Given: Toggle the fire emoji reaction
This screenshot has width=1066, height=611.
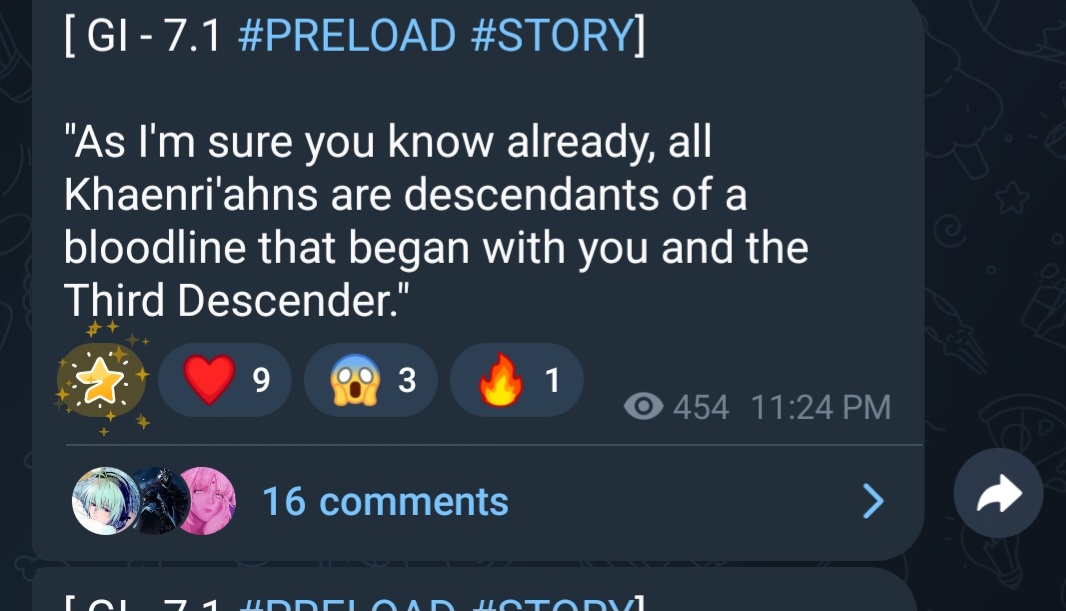Looking at the screenshot, I should tap(517, 380).
